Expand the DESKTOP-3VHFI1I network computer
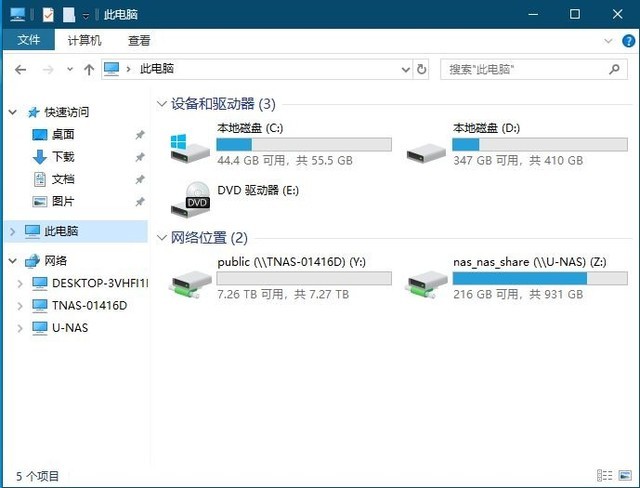Screen dimensions: 640x488 (x=20, y=283)
